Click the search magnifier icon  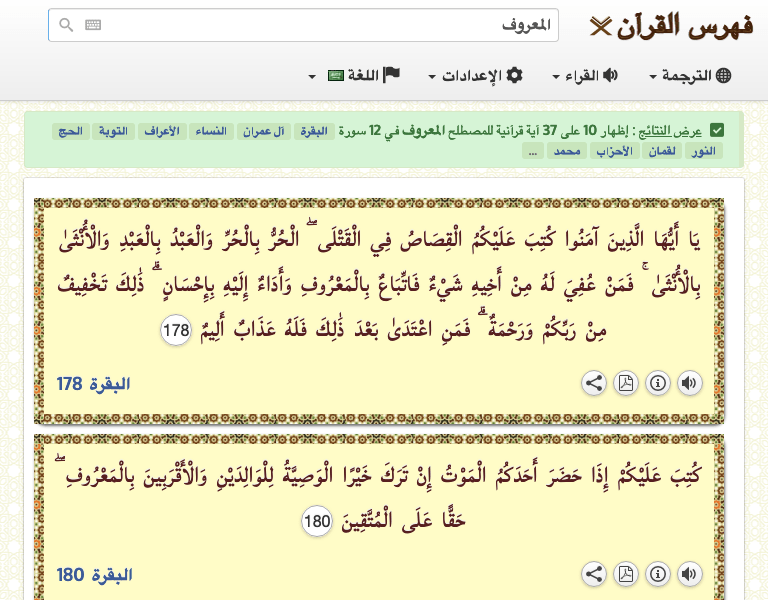tap(66, 26)
